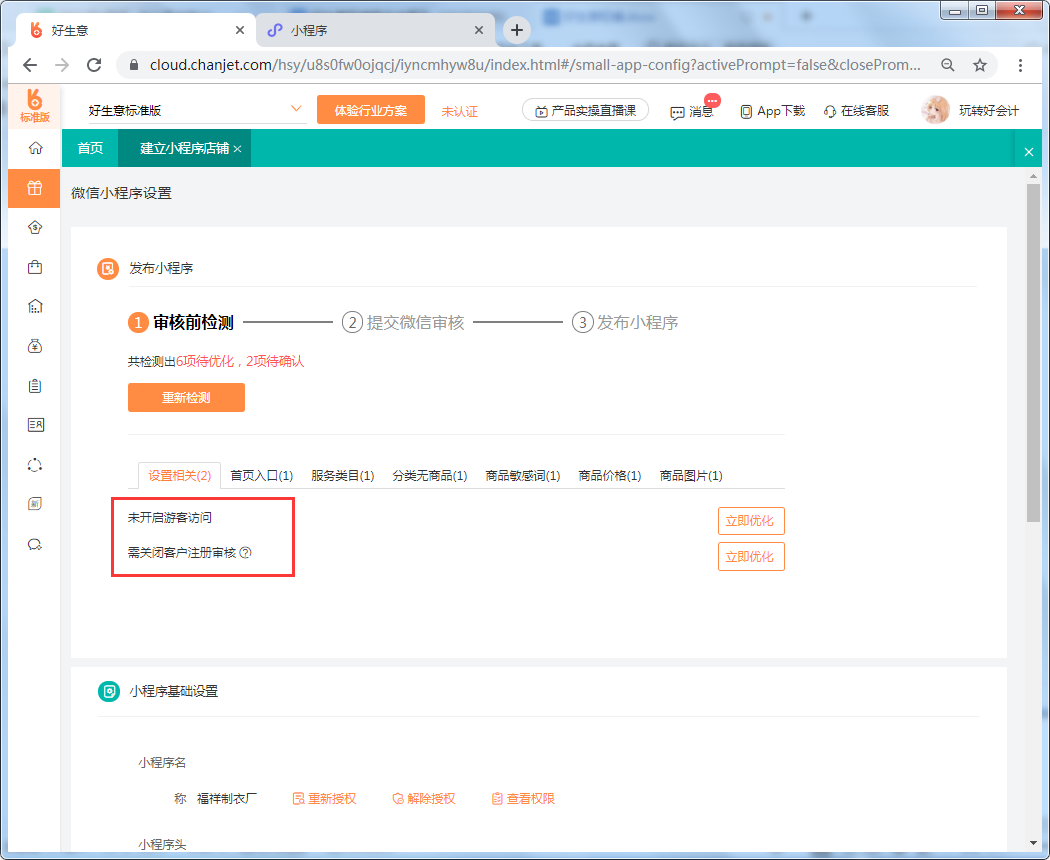Open the shopping bag sidebar icon

35,267
